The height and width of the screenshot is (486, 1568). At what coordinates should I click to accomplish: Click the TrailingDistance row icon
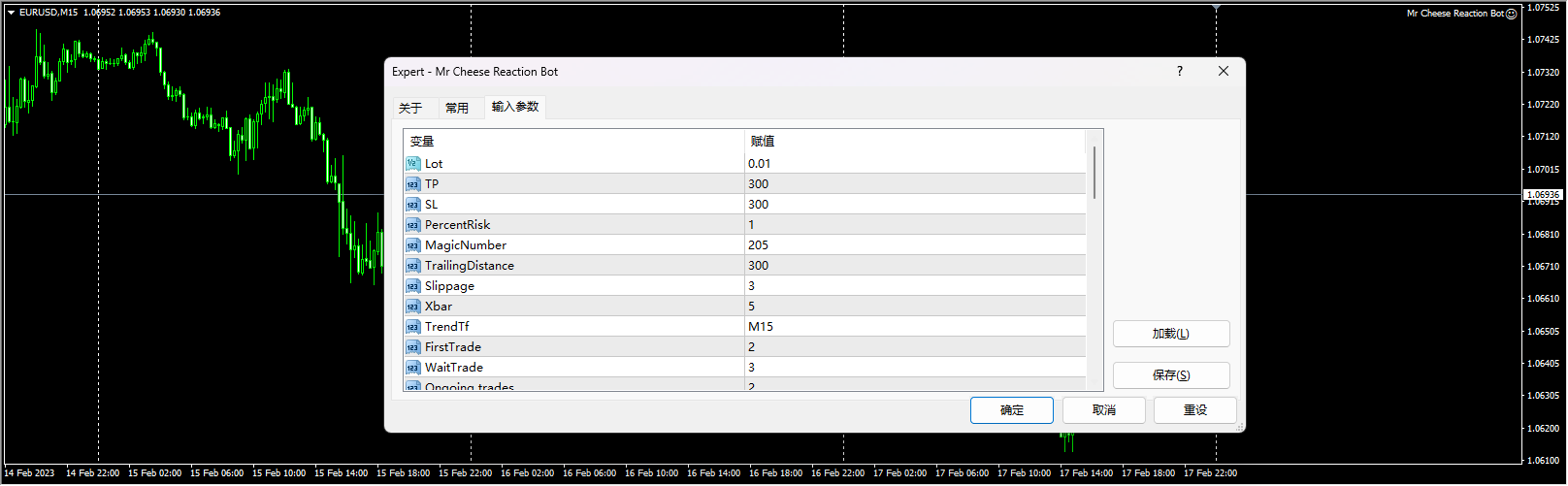point(412,266)
